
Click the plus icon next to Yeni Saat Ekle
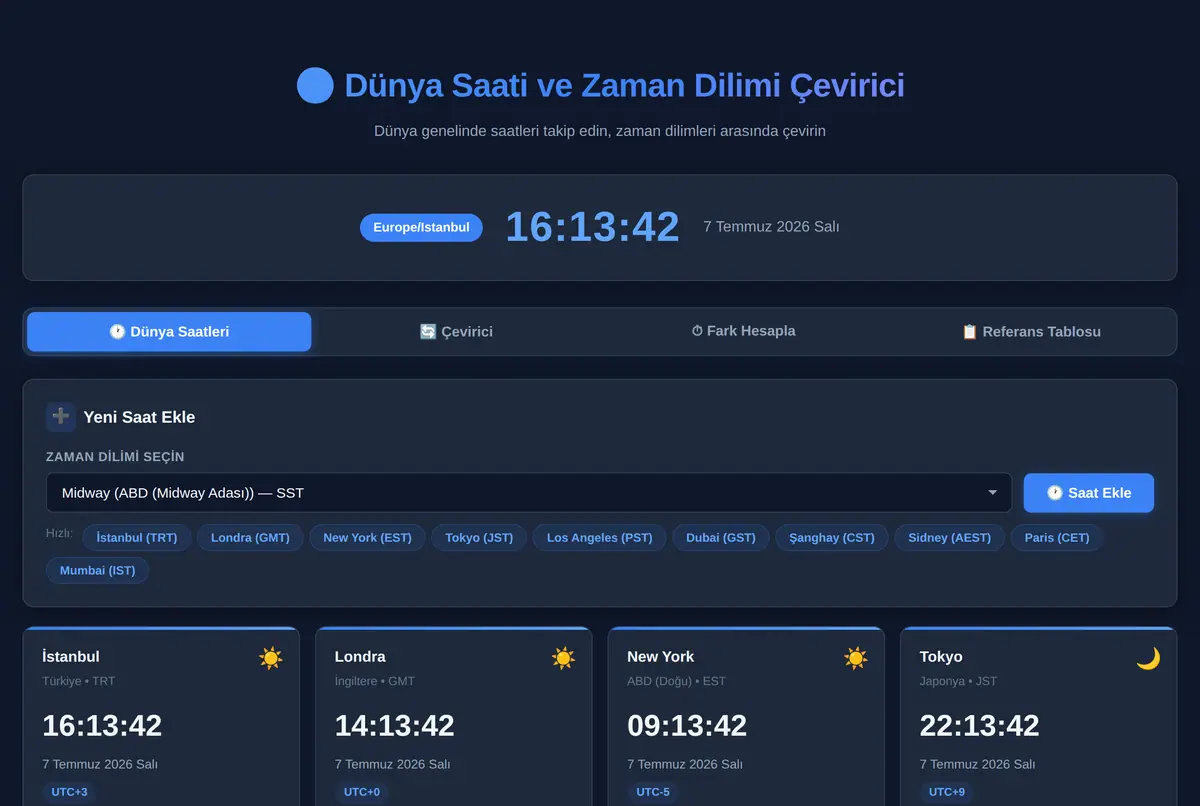click(61, 417)
